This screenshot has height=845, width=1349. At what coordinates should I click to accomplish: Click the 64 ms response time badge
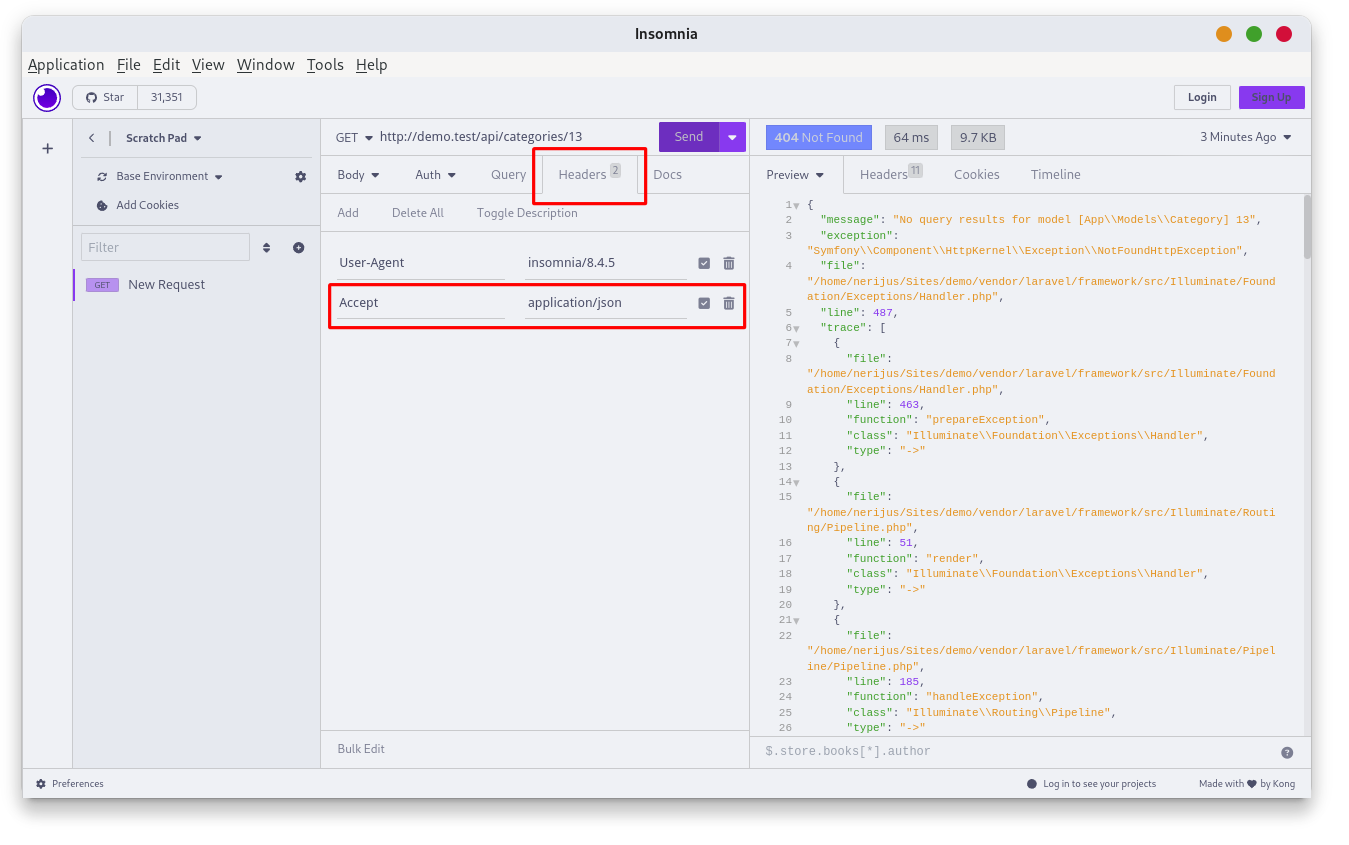click(x=911, y=137)
